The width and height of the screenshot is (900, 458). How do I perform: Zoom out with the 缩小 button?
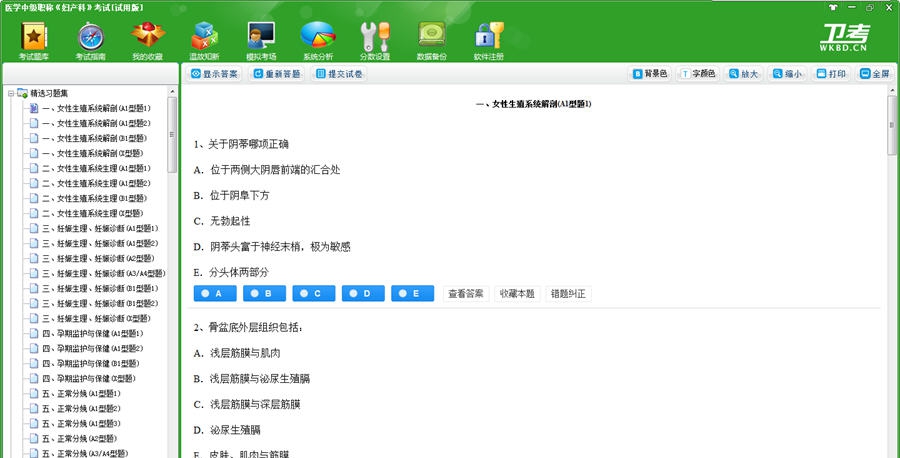coord(788,74)
